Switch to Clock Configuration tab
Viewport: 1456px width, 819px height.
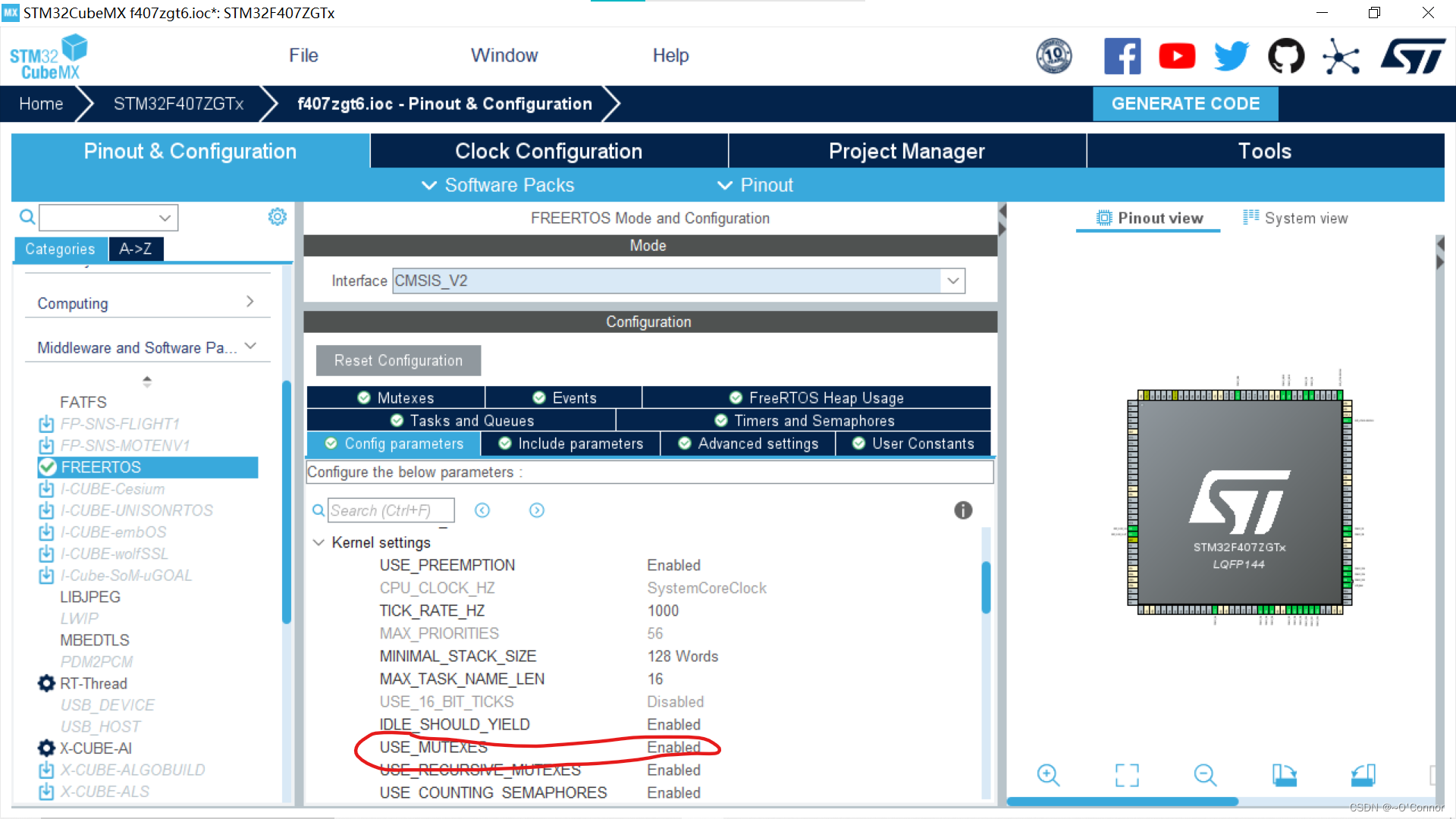[548, 151]
